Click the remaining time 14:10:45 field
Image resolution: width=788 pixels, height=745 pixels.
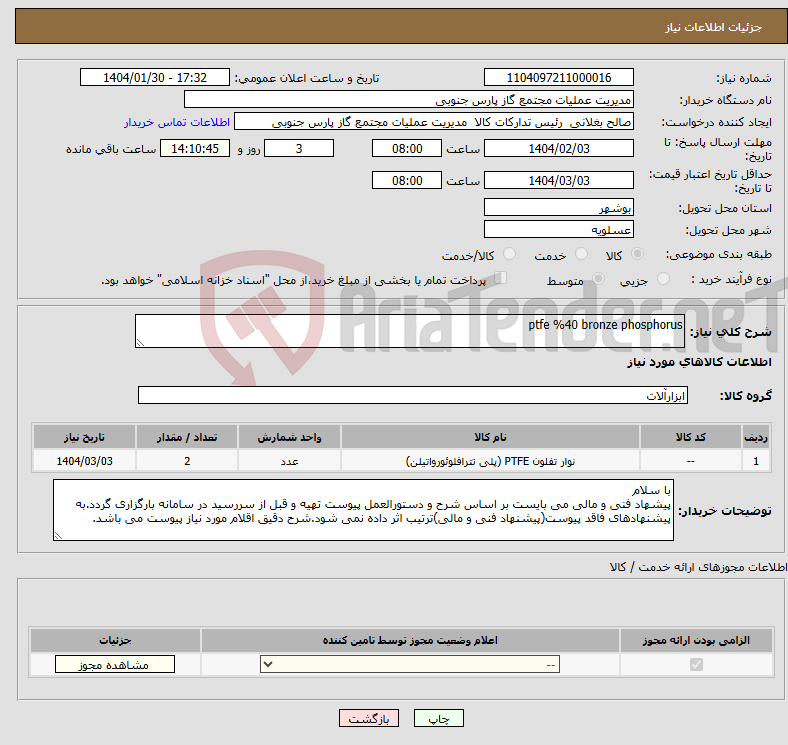click(x=195, y=148)
